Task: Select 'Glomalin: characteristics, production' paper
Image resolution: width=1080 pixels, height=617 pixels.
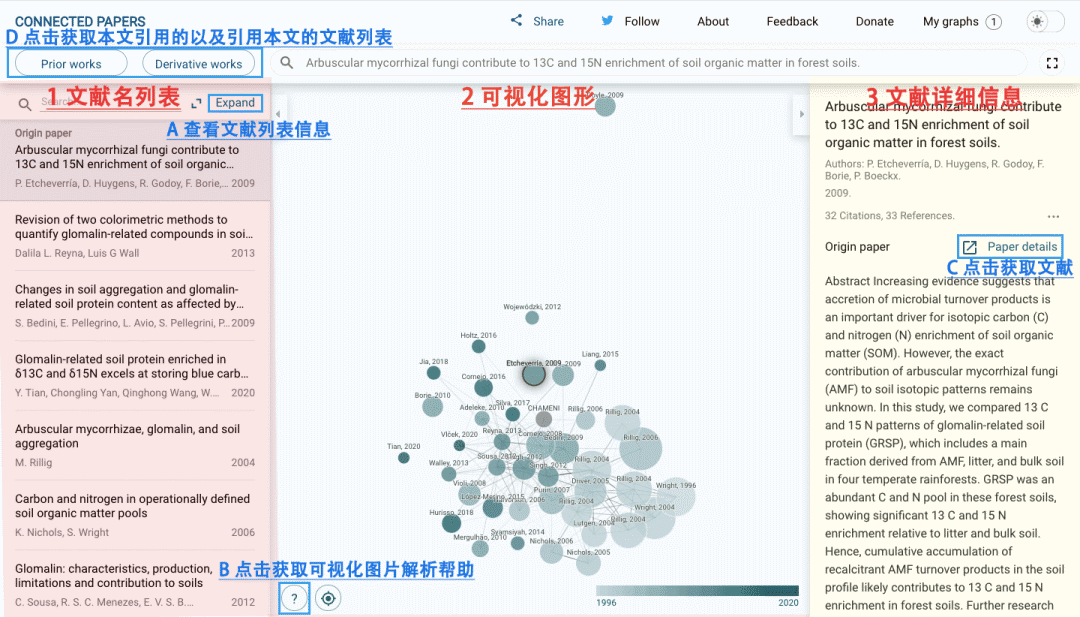Action: point(135,585)
